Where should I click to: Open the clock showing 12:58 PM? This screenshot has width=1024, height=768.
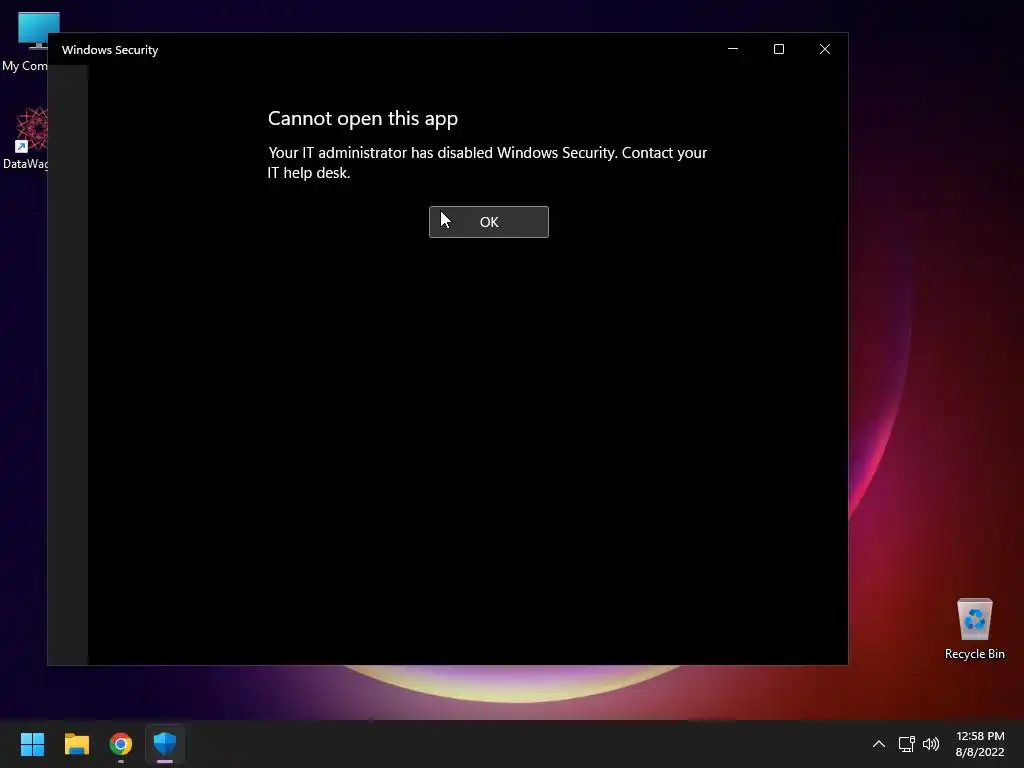pyautogui.click(x=980, y=744)
